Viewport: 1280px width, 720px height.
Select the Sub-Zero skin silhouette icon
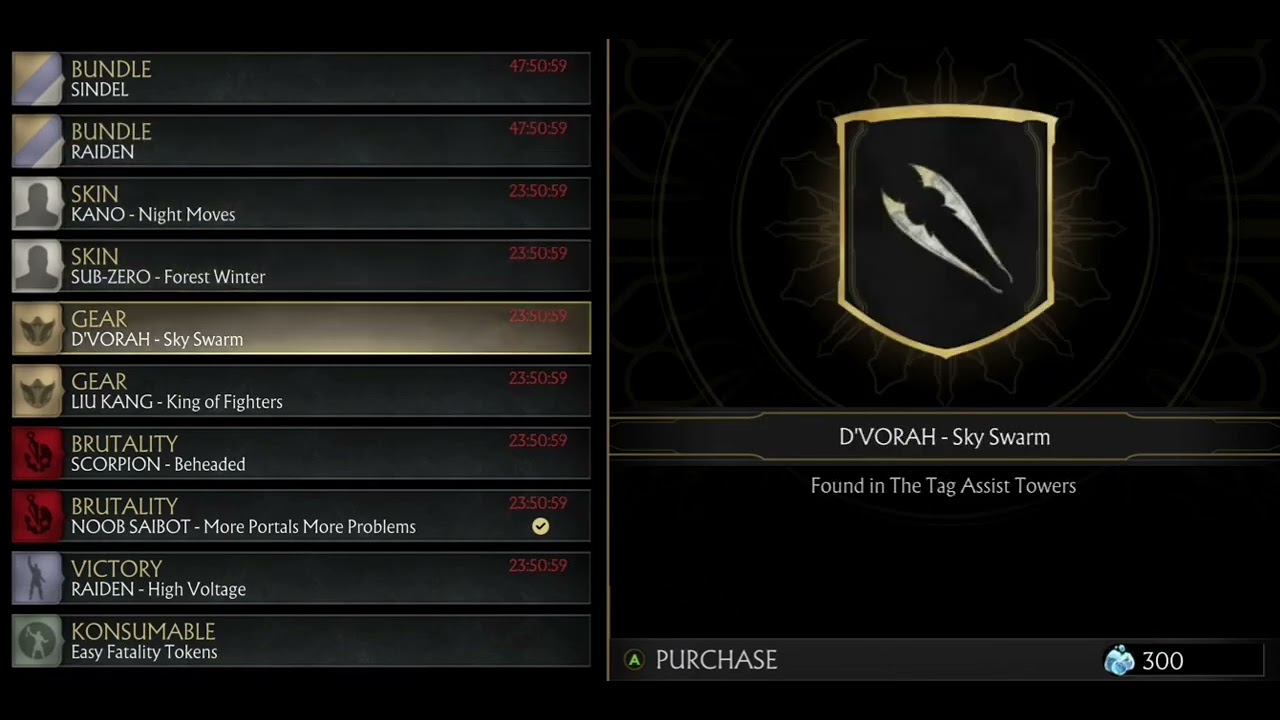click(x=37, y=266)
